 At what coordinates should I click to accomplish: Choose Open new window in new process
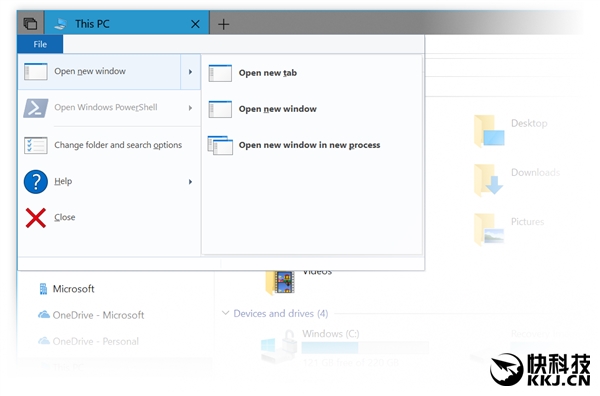[x=310, y=145]
